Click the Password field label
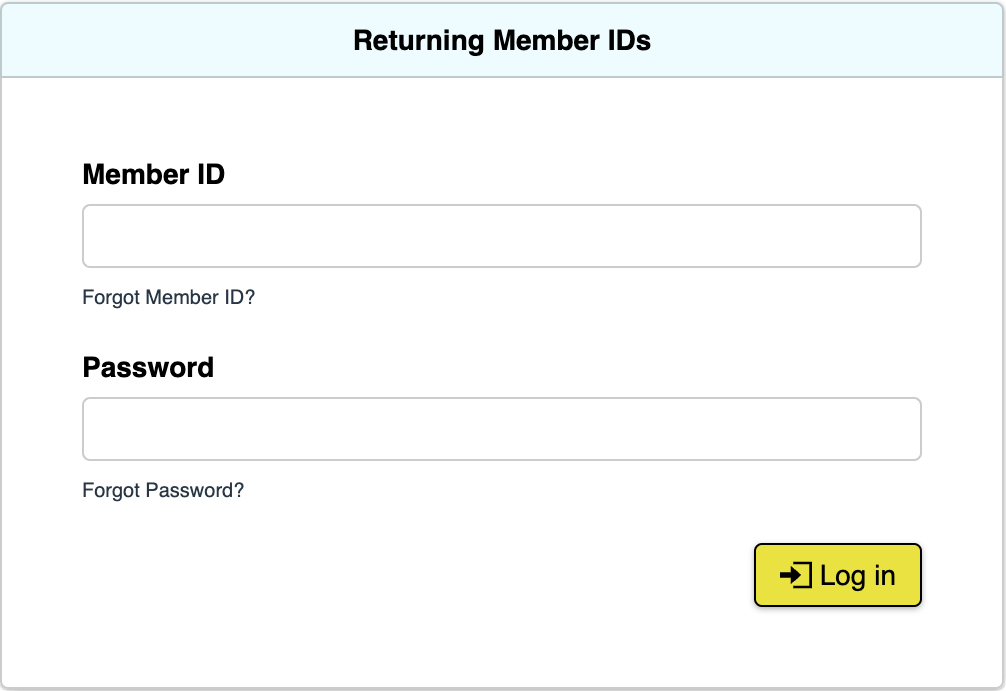Image resolution: width=1006 pixels, height=691 pixels. (x=148, y=367)
